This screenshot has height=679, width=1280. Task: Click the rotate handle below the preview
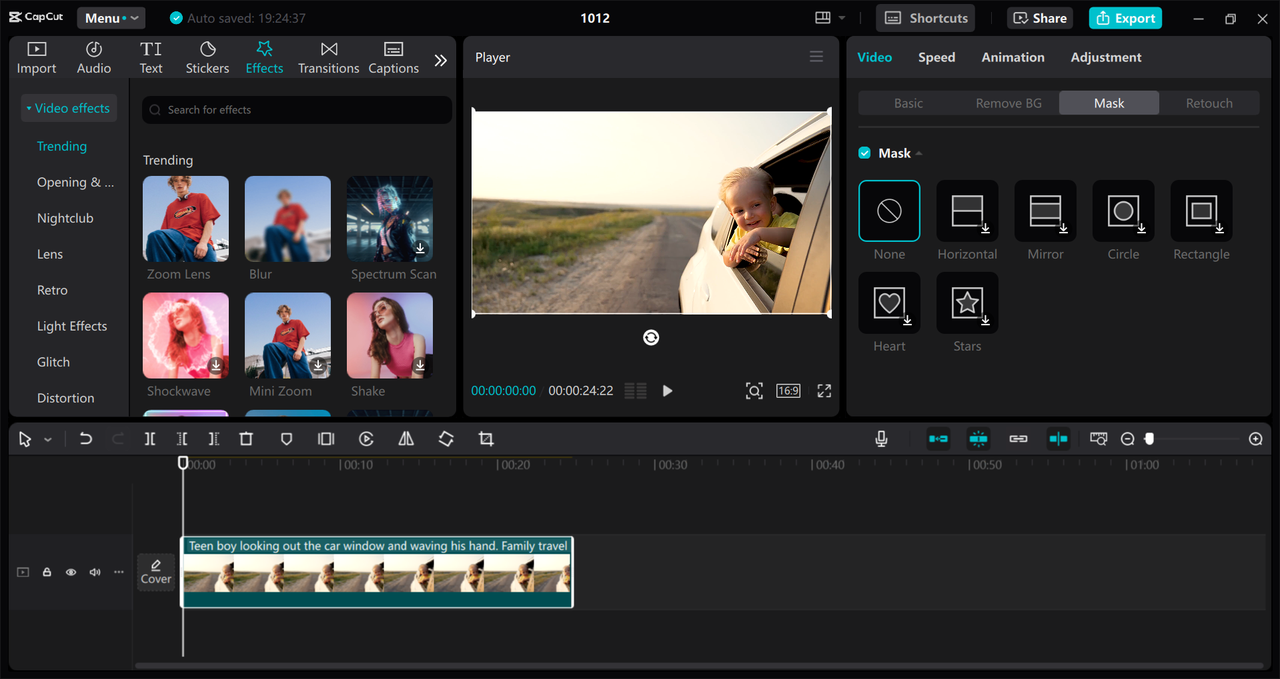tap(651, 338)
